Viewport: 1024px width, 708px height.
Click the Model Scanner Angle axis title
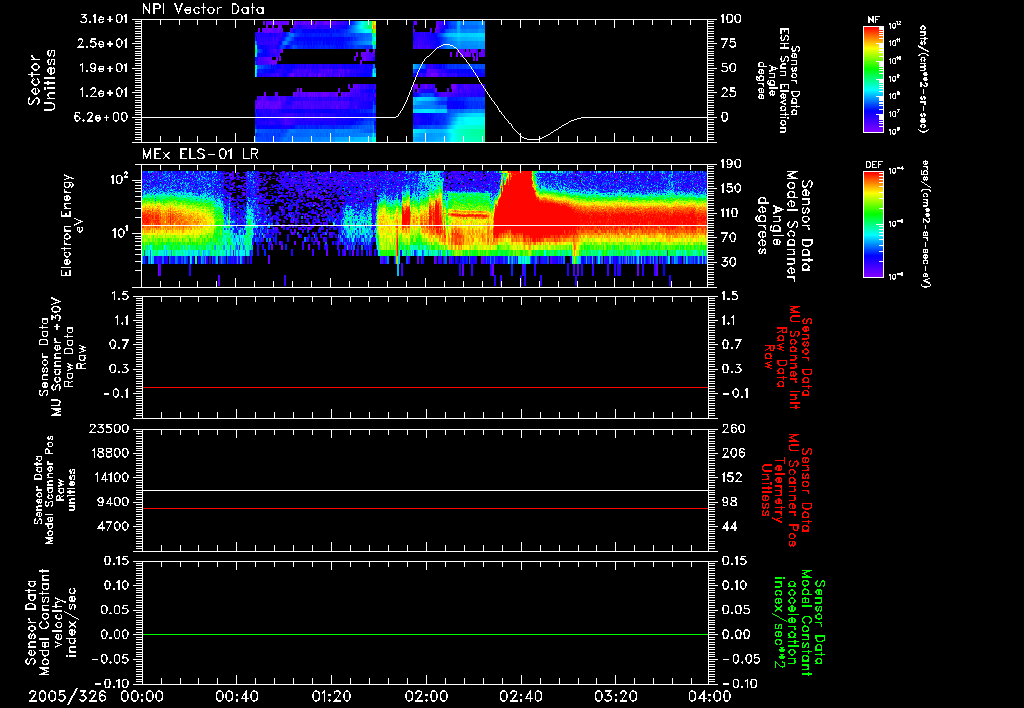click(784, 226)
